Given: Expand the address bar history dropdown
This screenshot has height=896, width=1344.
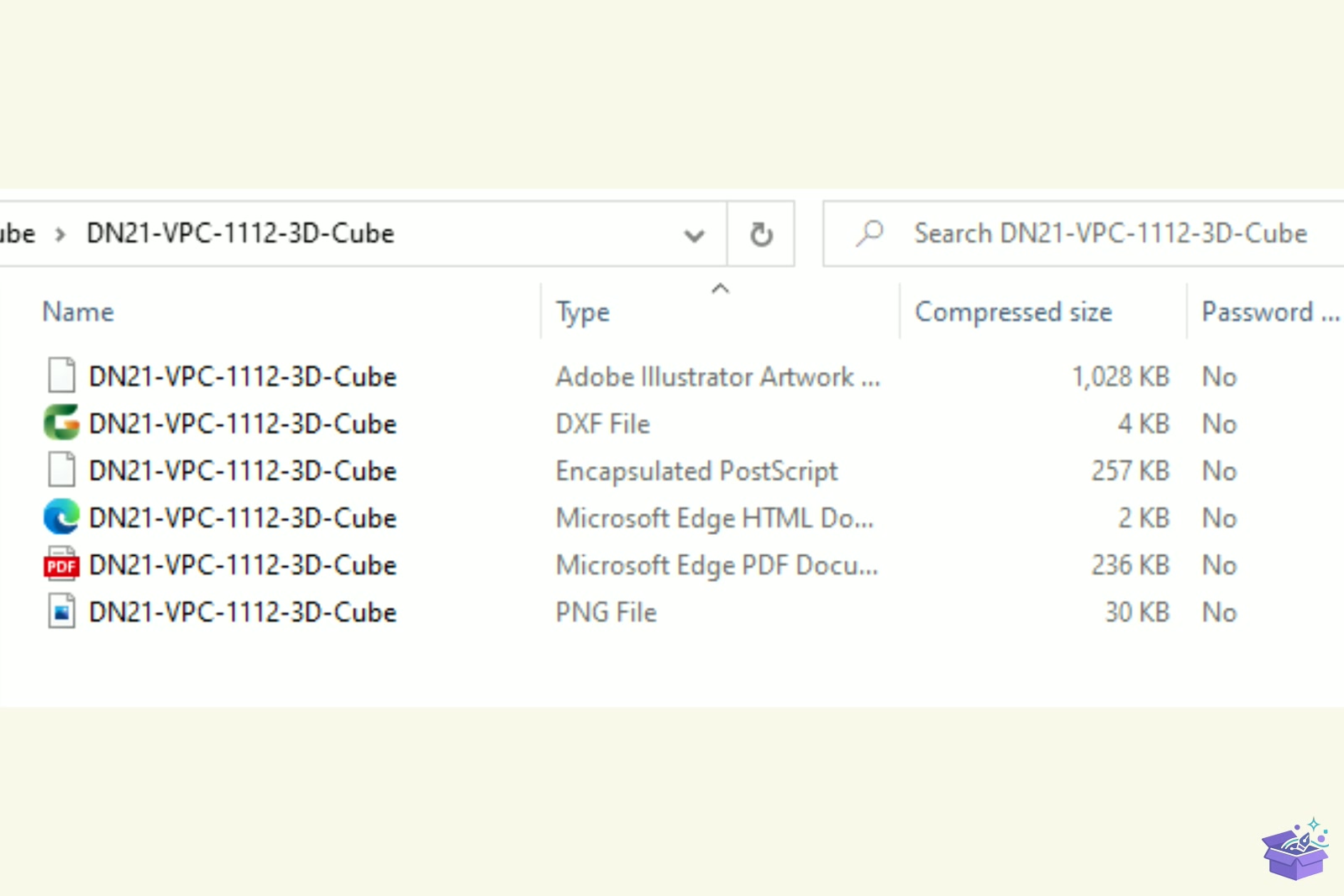Looking at the screenshot, I should click(694, 235).
